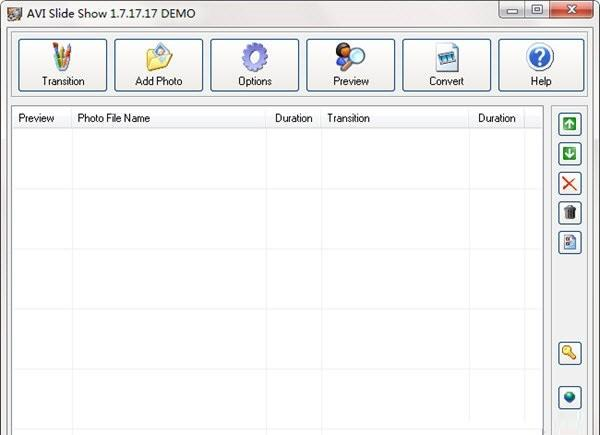600x435 pixels.
Task: Open the Options gear button
Action: [x=254, y=65]
